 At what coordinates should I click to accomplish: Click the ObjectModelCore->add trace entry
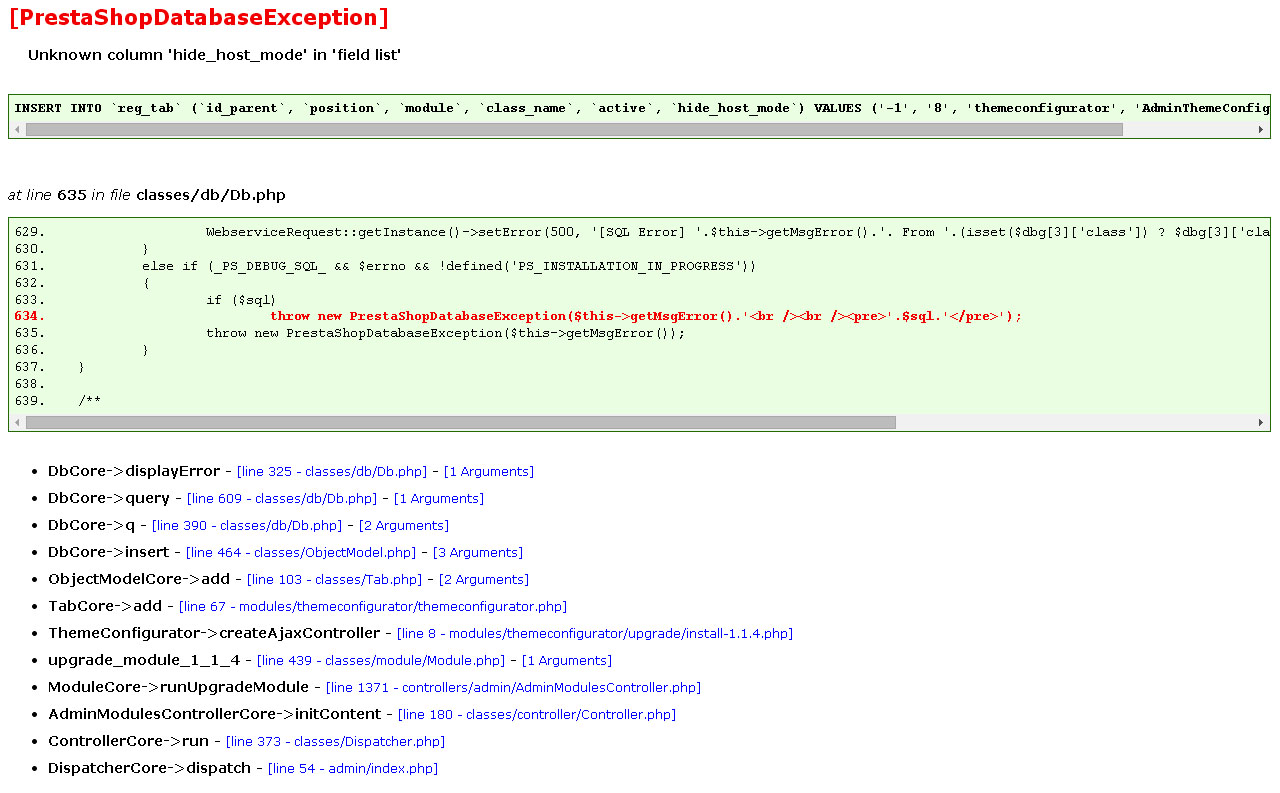click(x=139, y=579)
